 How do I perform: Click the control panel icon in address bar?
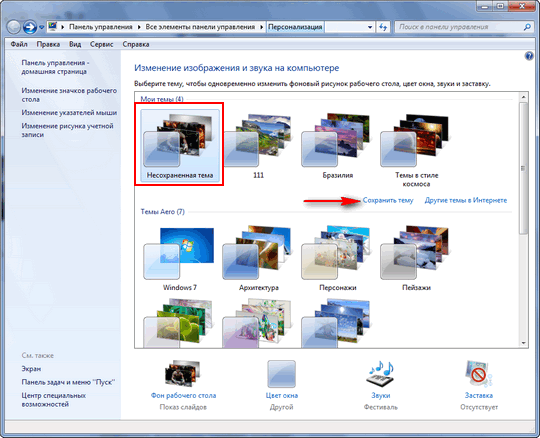click(53, 27)
